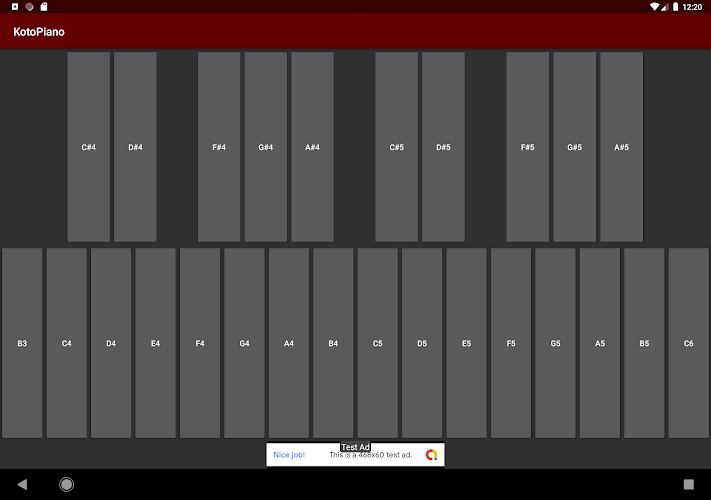Tap the F#4 key
Viewport: 711px width, 500px height.
pos(219,147)
